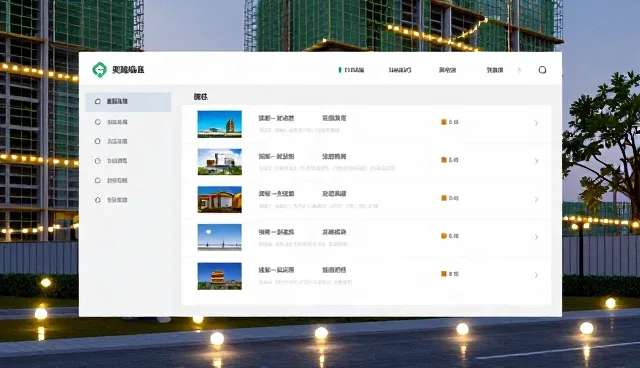Select the highlighted sidebar menu item
Viewport: 640px width, 368px height.
pos(128,102)
